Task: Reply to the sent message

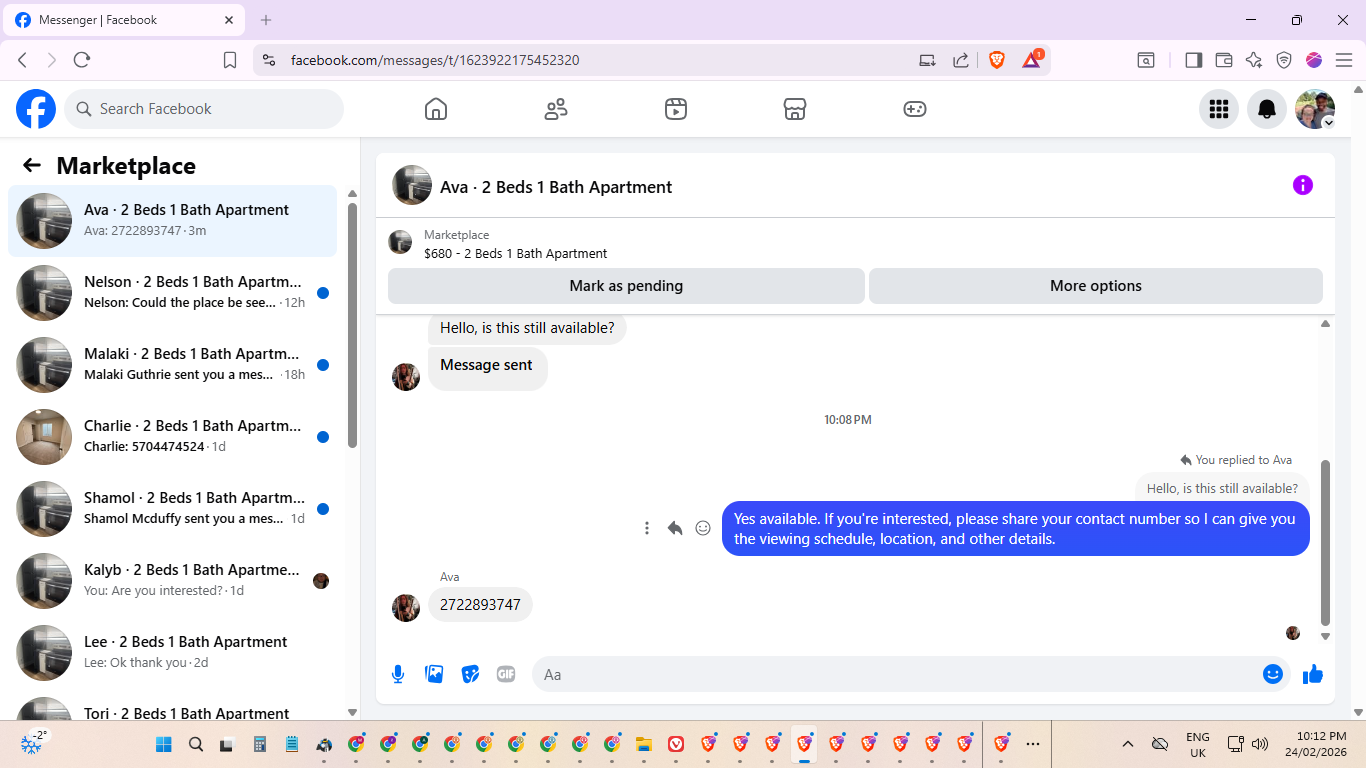Action: pos(675,528)
